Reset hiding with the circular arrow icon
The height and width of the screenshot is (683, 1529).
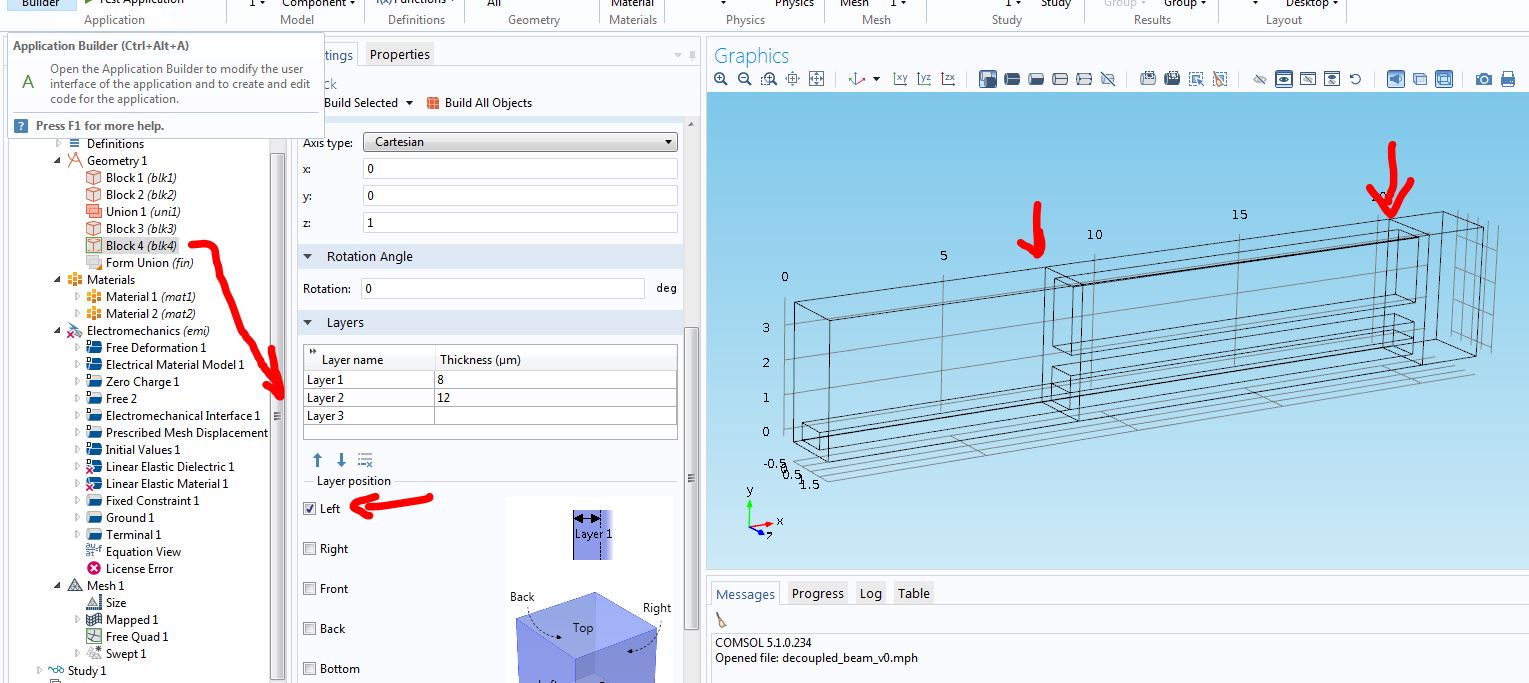pos(1355,79)
